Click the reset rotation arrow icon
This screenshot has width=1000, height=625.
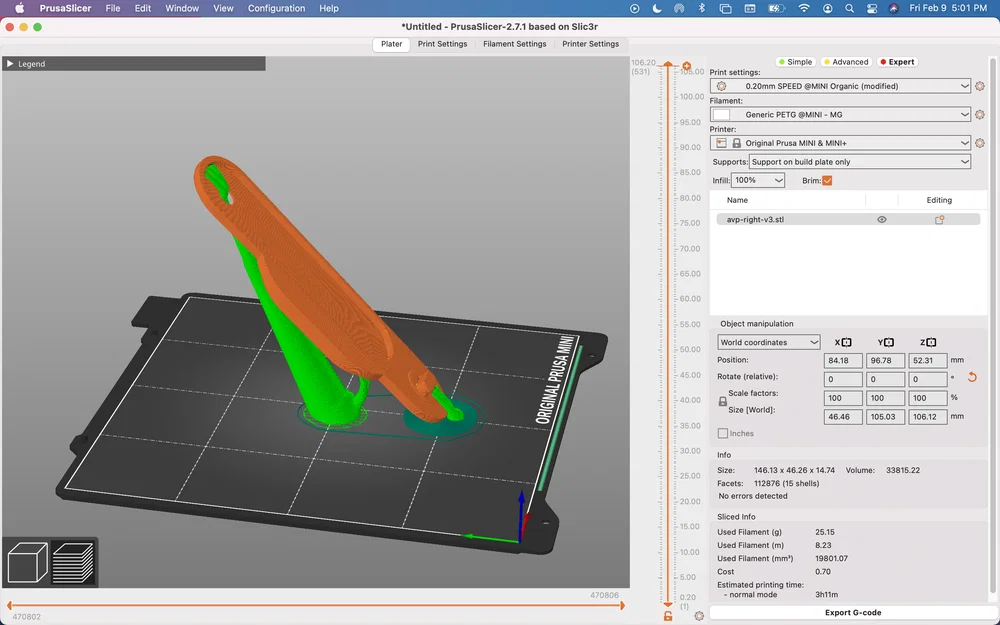coord(972,377)
